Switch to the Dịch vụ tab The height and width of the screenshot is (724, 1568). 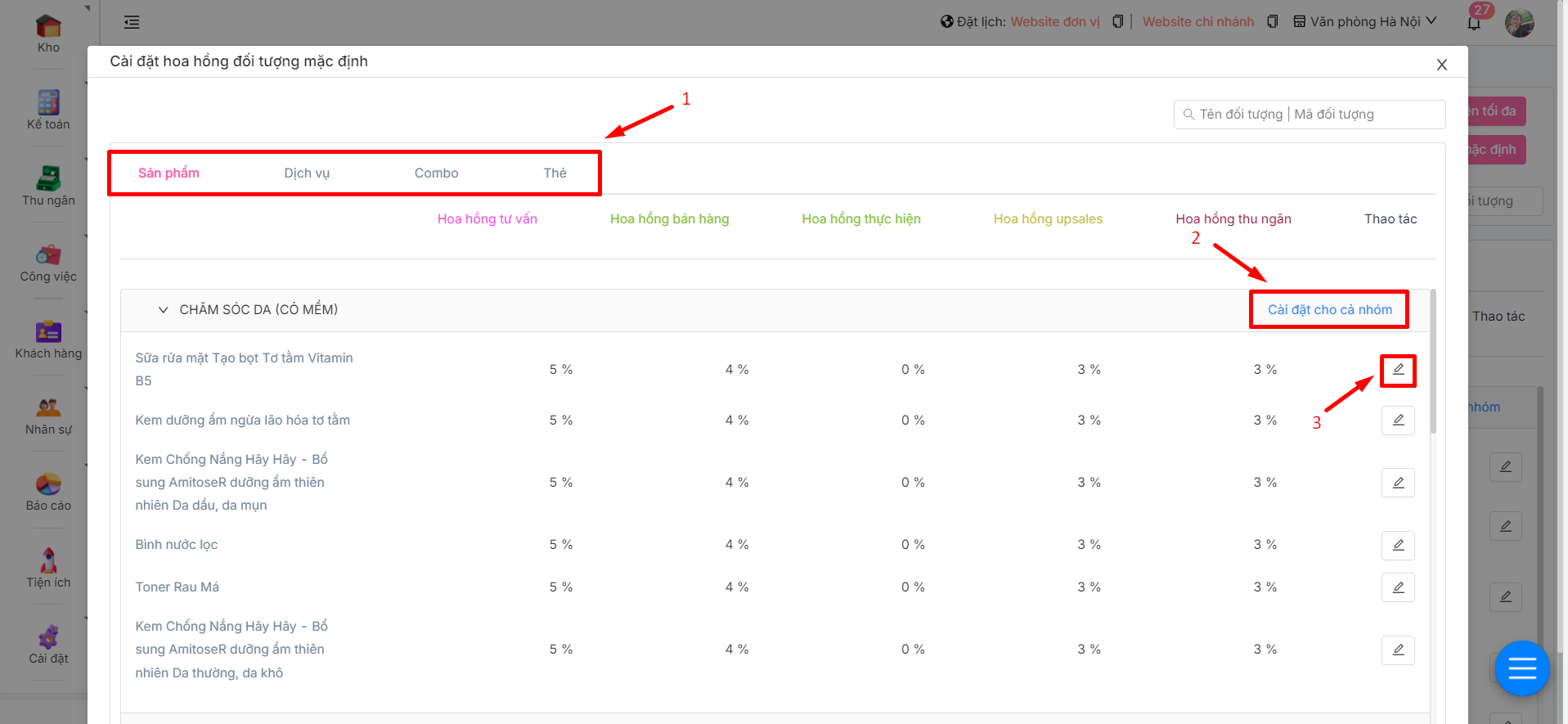pyautogui.click(x=307, y=173)
